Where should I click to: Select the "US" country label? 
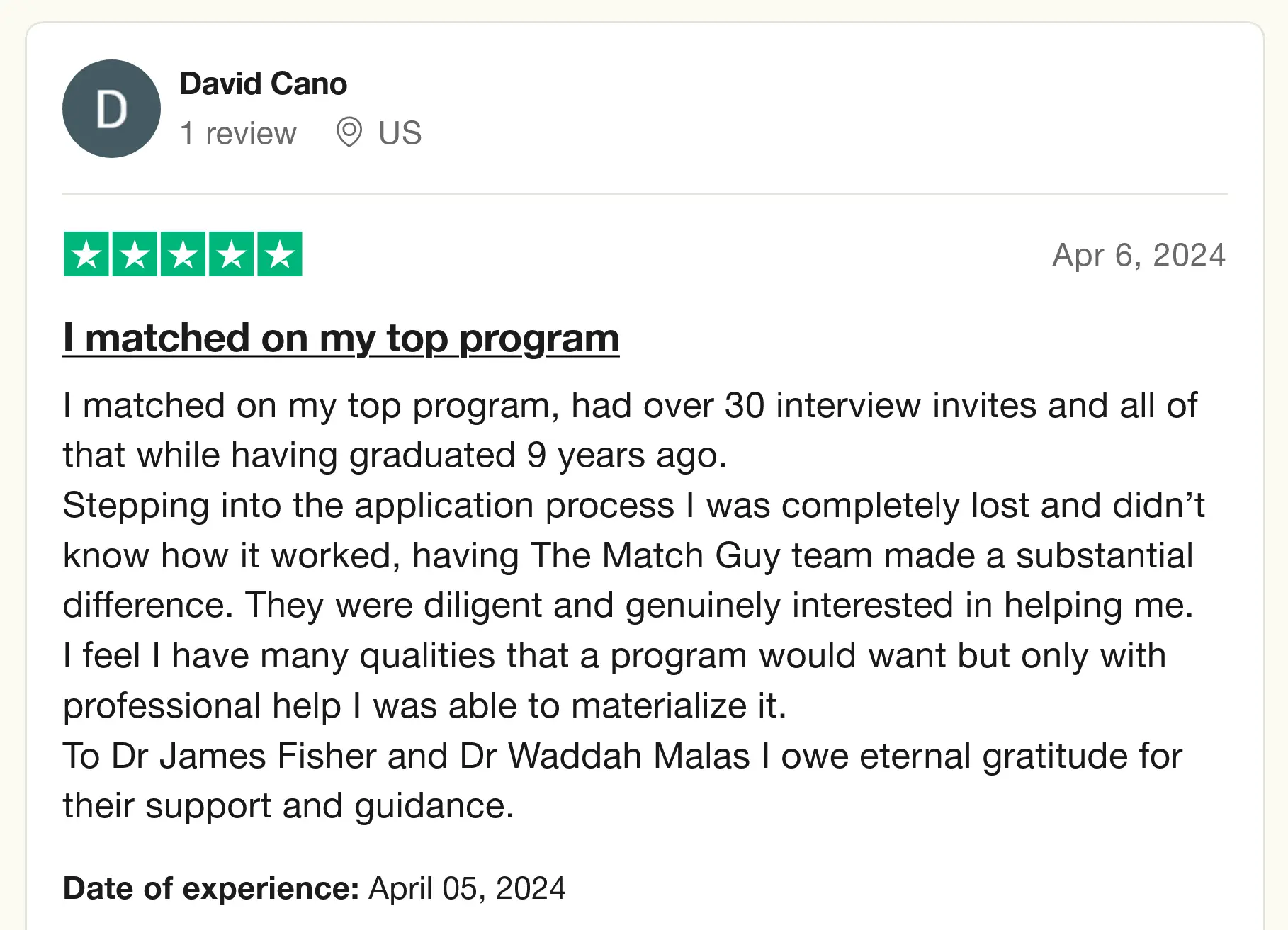(x=400, y=133)
